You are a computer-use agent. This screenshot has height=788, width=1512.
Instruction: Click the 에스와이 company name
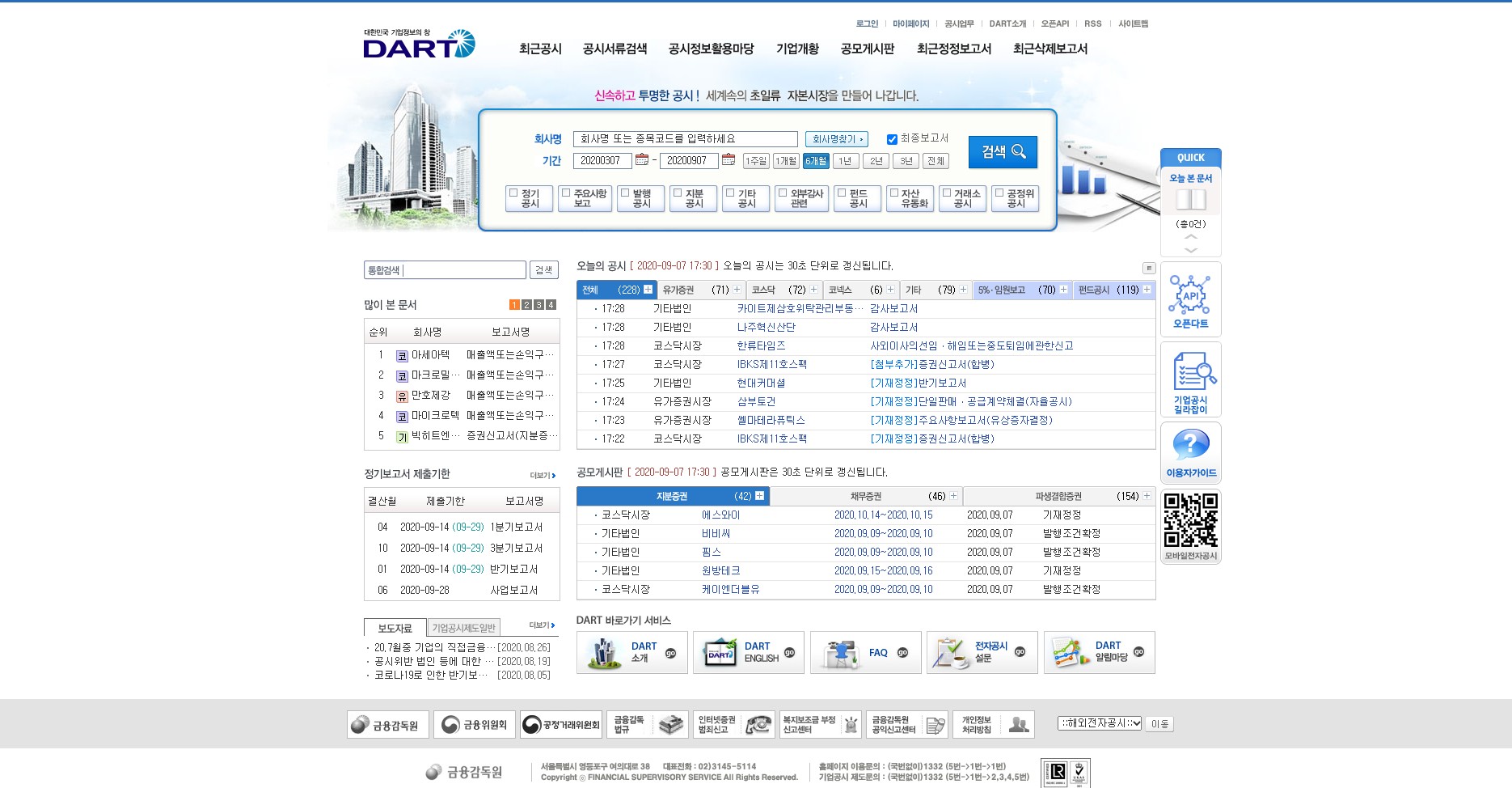tap(720, 515)
